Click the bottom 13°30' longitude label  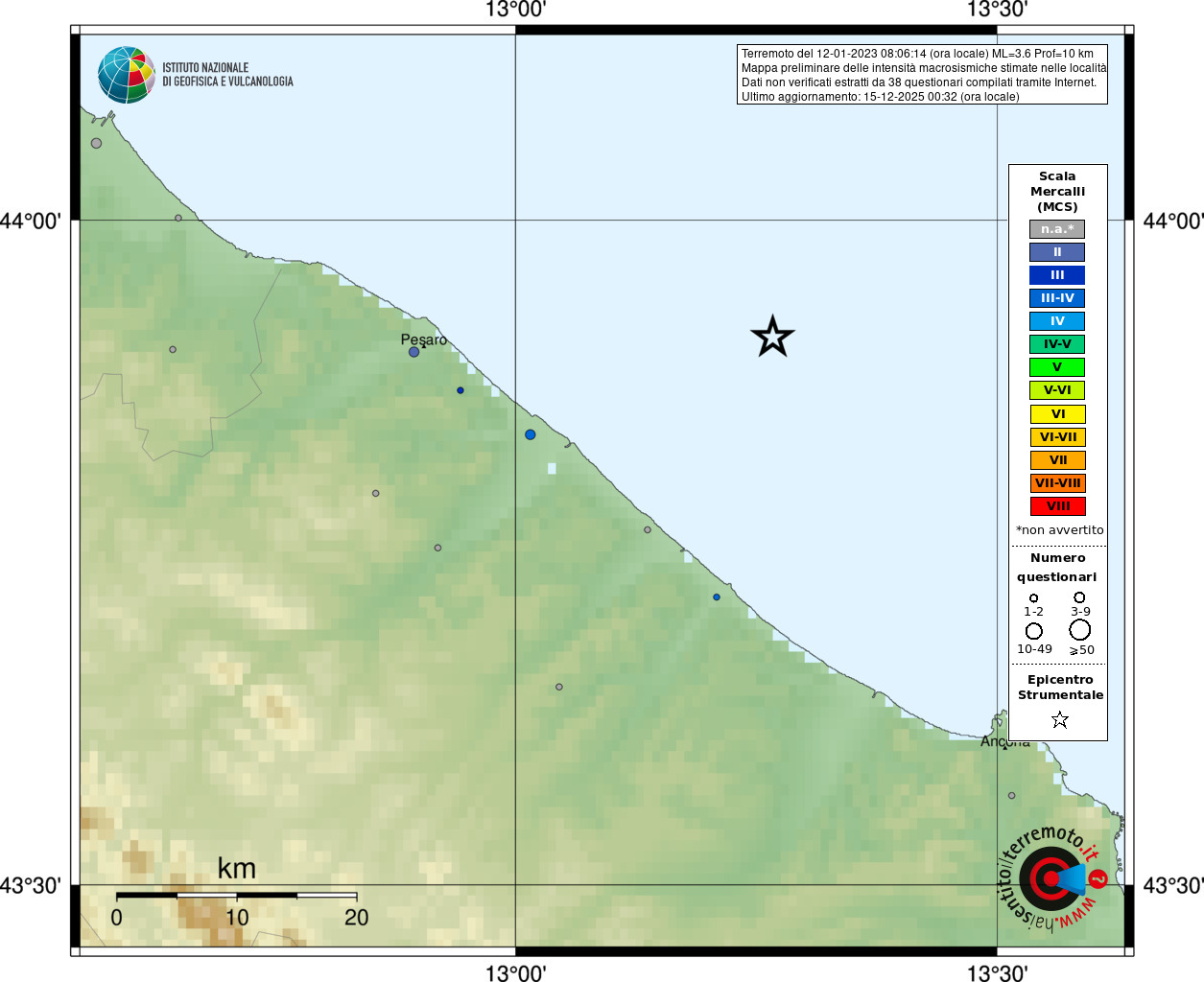997,972
